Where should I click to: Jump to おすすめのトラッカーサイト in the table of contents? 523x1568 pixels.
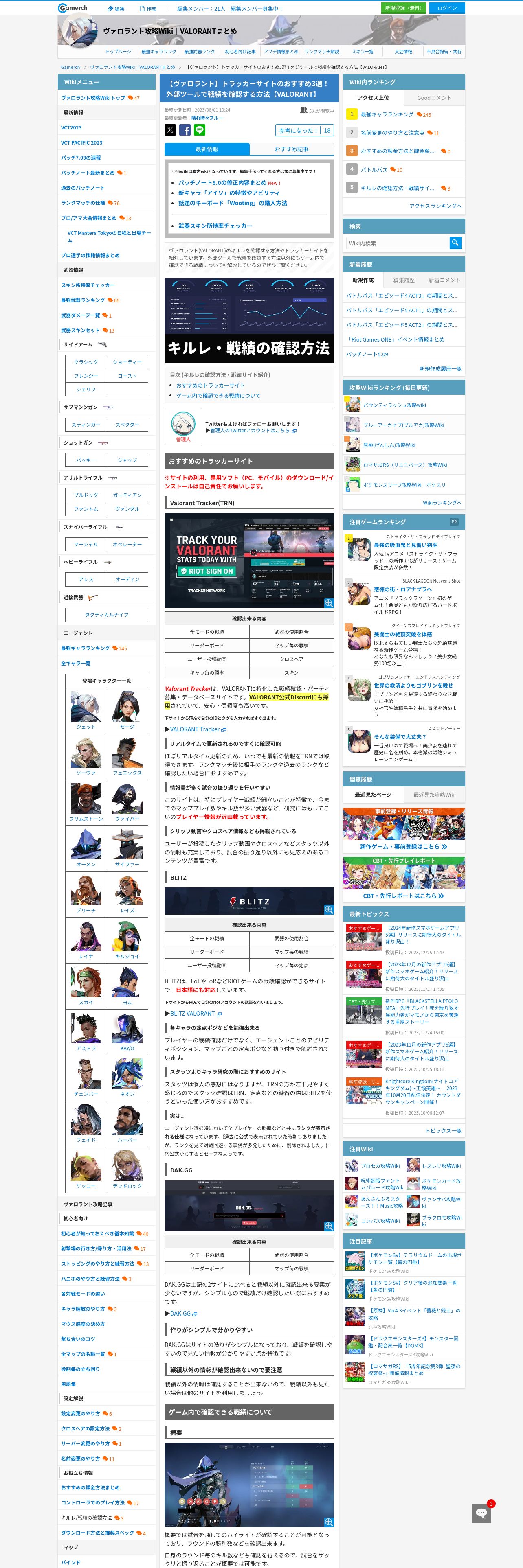(x=211, y=385)
